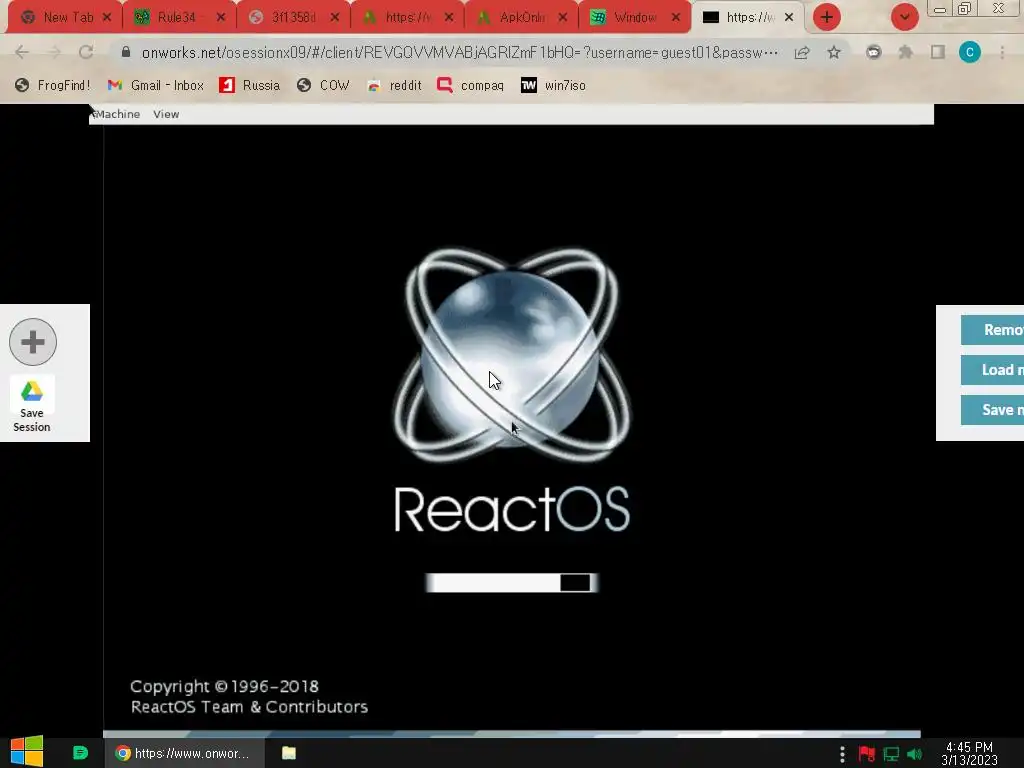
Task: Open the View menu
Action: (x=166, y=114)
